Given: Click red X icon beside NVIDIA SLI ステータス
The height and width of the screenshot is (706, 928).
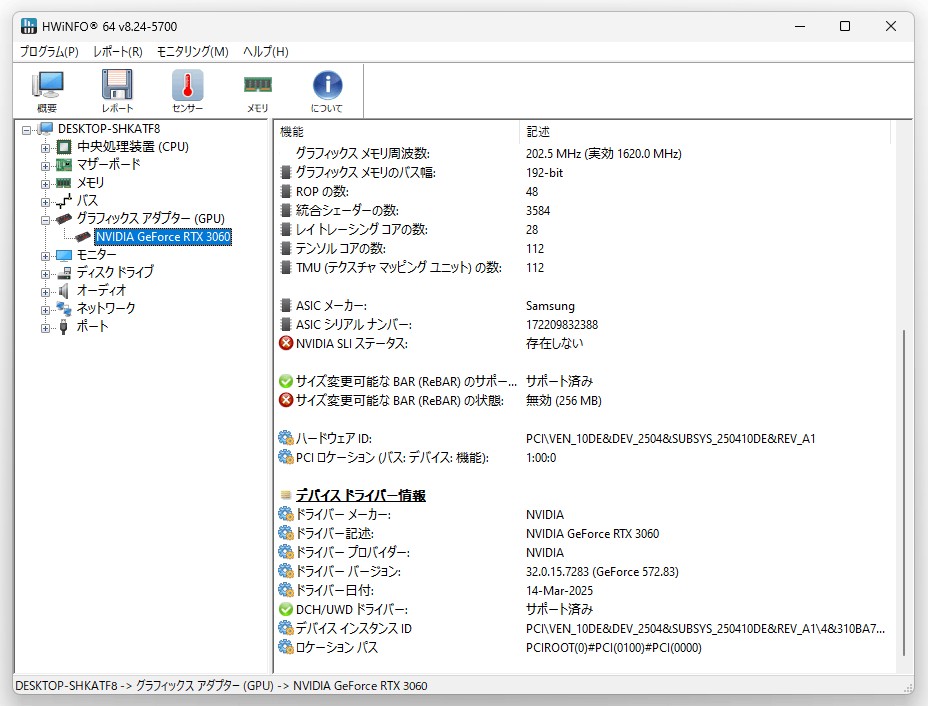Looking at the screenshot, I should (x=286, y=343).
